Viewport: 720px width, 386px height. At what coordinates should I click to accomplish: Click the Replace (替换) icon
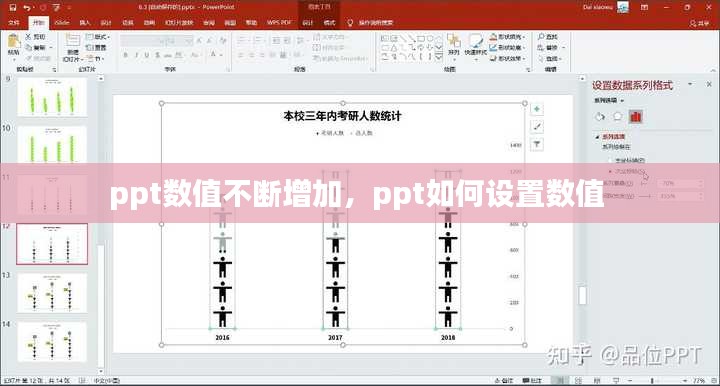click(541, 47)
